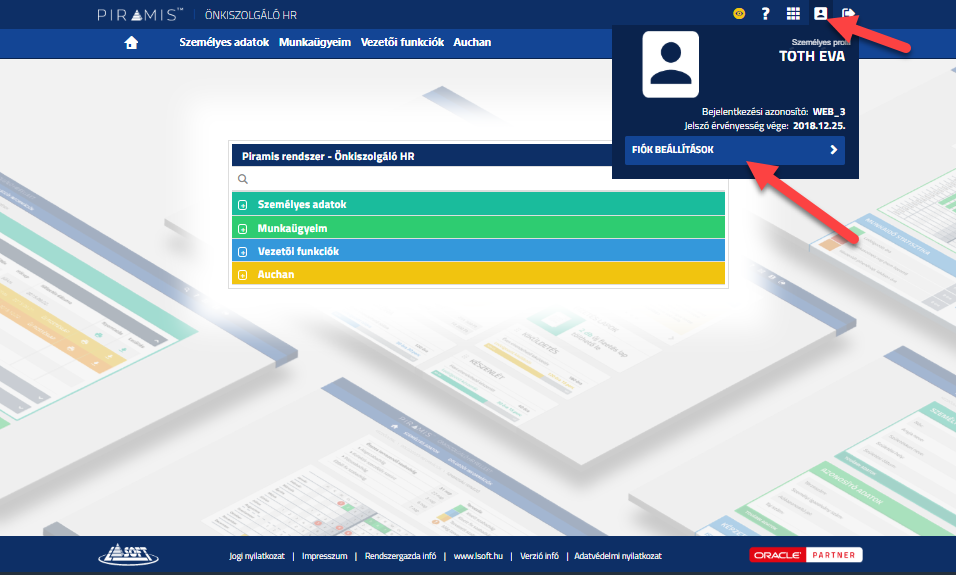This screenshot has height=575, width=956.
Task: Click the PIRAMIS logo in header
Action: tap(140, 15)
